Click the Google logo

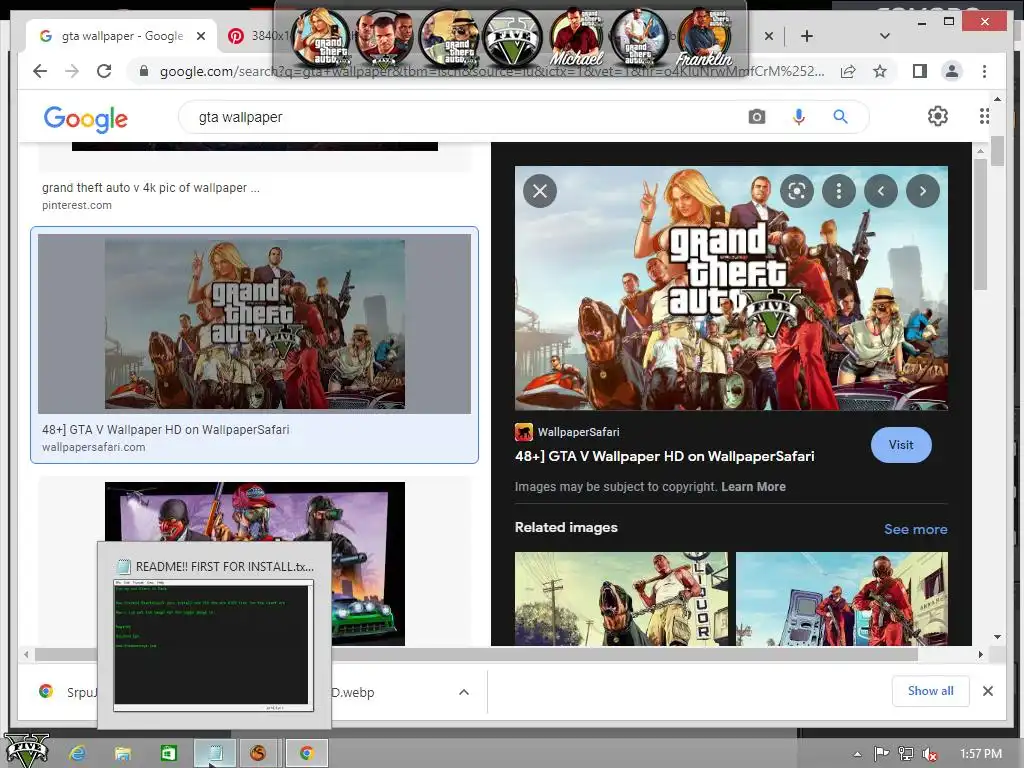(86, 118)
